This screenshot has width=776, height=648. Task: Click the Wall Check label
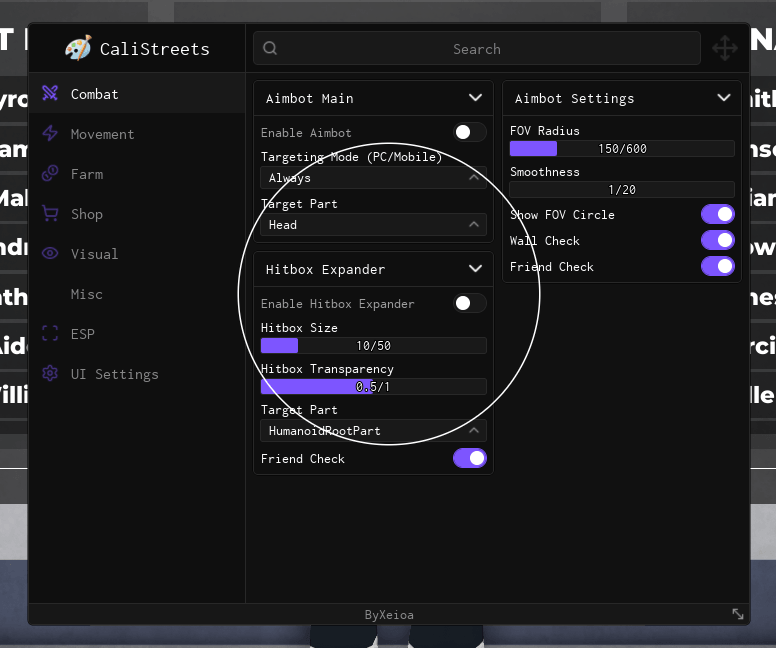(544, 241)
